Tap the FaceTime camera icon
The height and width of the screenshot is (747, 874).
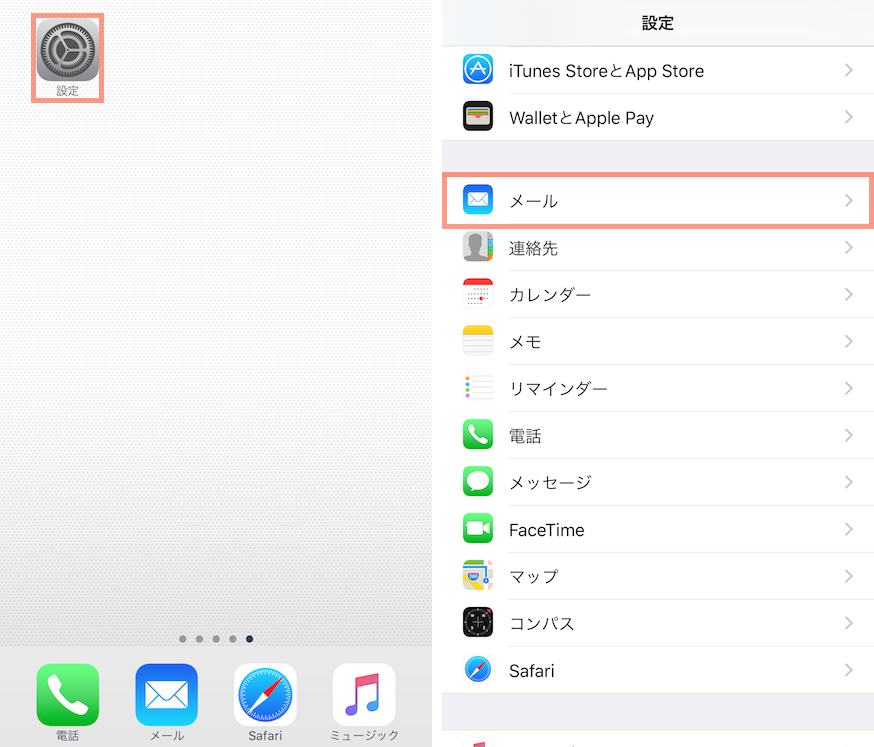(x=478, y=528)
